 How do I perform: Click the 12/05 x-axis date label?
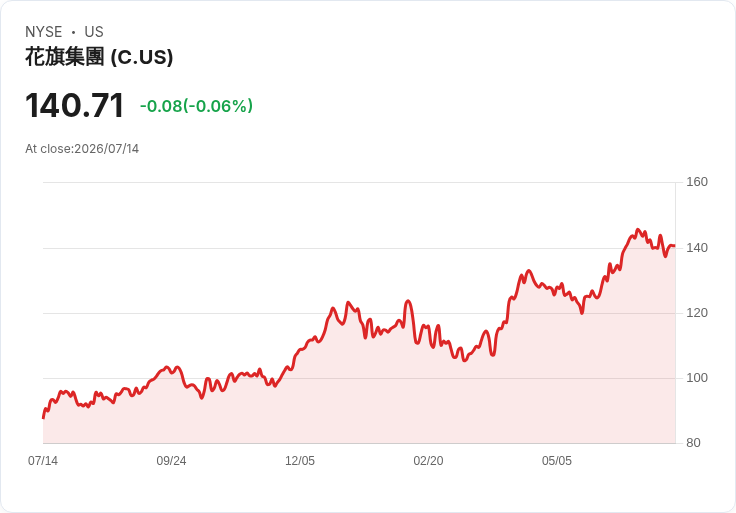[300, 460]
